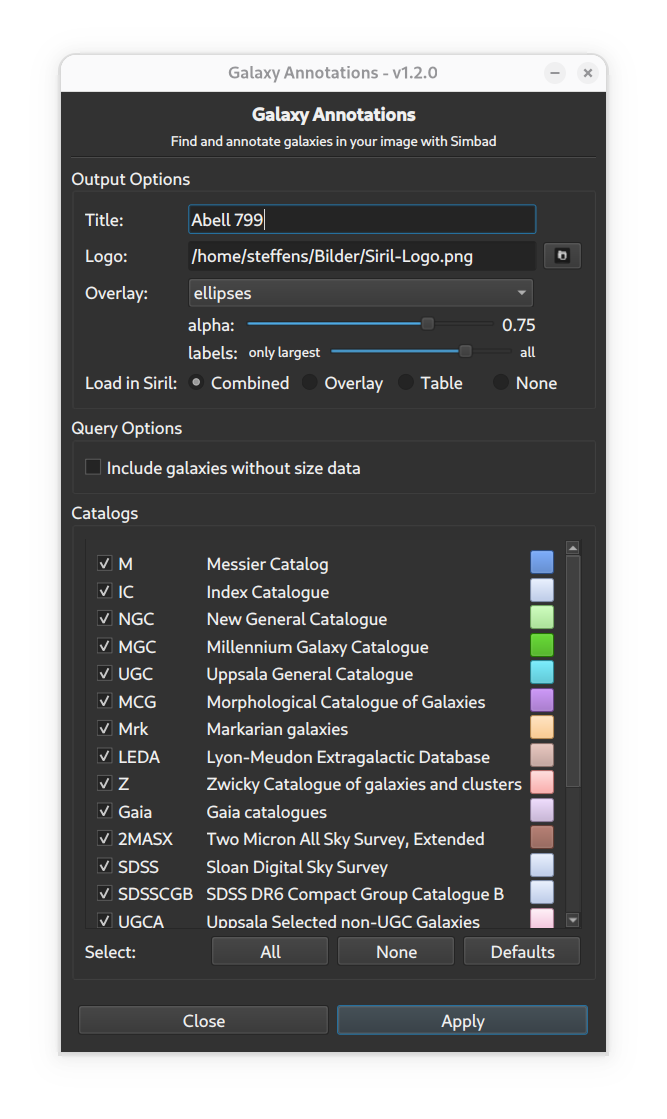Open the 2MASX brown color swatch

coord(542,837)
